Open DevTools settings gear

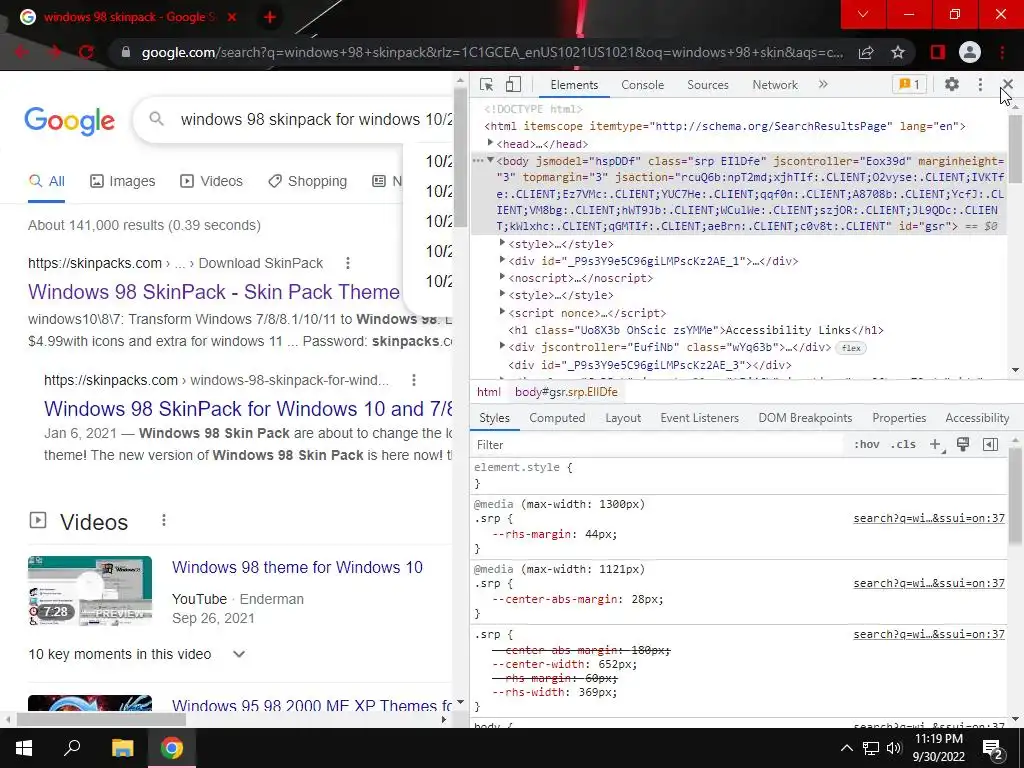952,84
